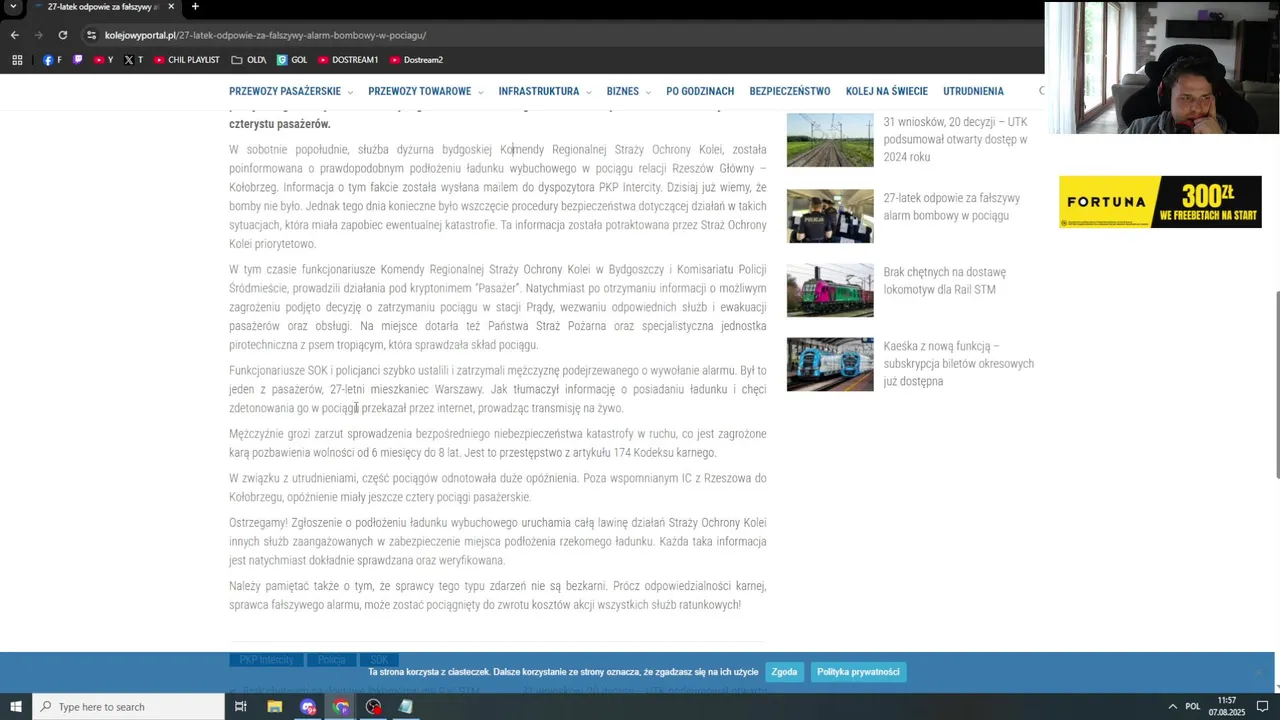This screenshot has height=720, width=1280.
Task: Open the notepad app on the taskbar
Action: pos(406,707)
